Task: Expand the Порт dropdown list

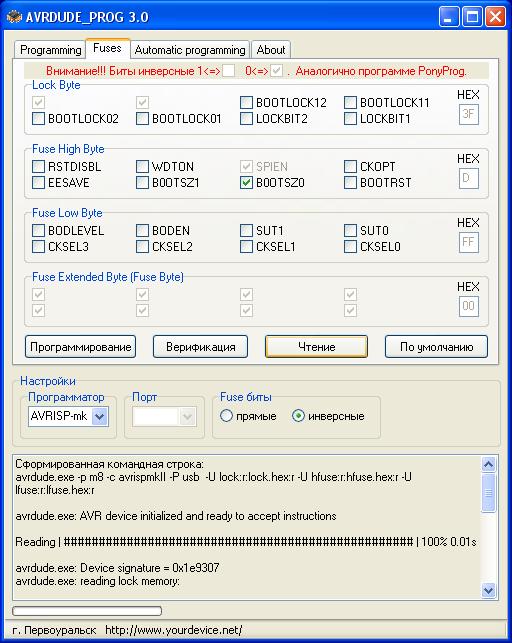Action: [x=187, y=417]
